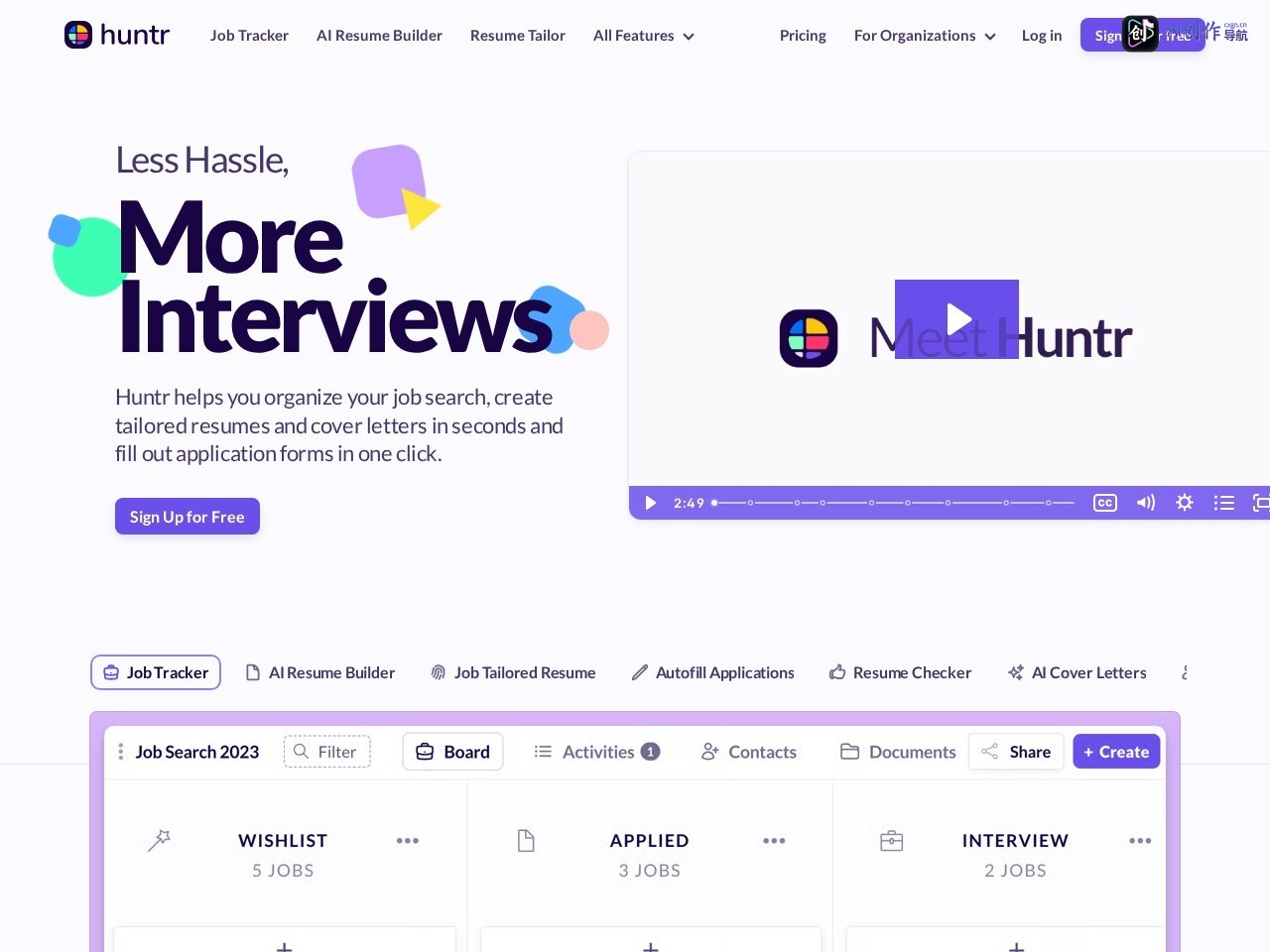Click the Filter field in board

coord(327,752)
